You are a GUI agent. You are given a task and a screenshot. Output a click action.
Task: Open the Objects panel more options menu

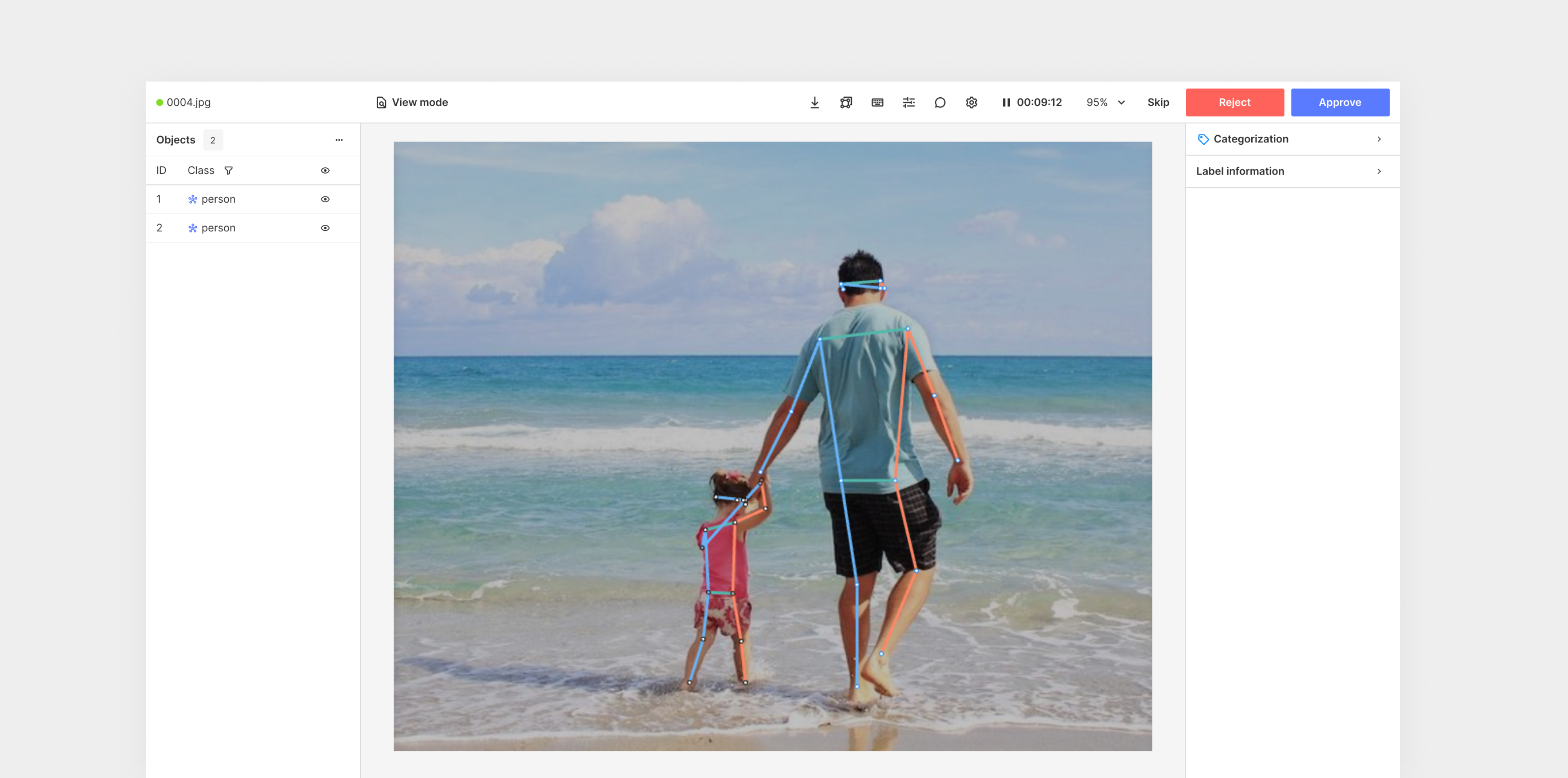tap(339, 140)
